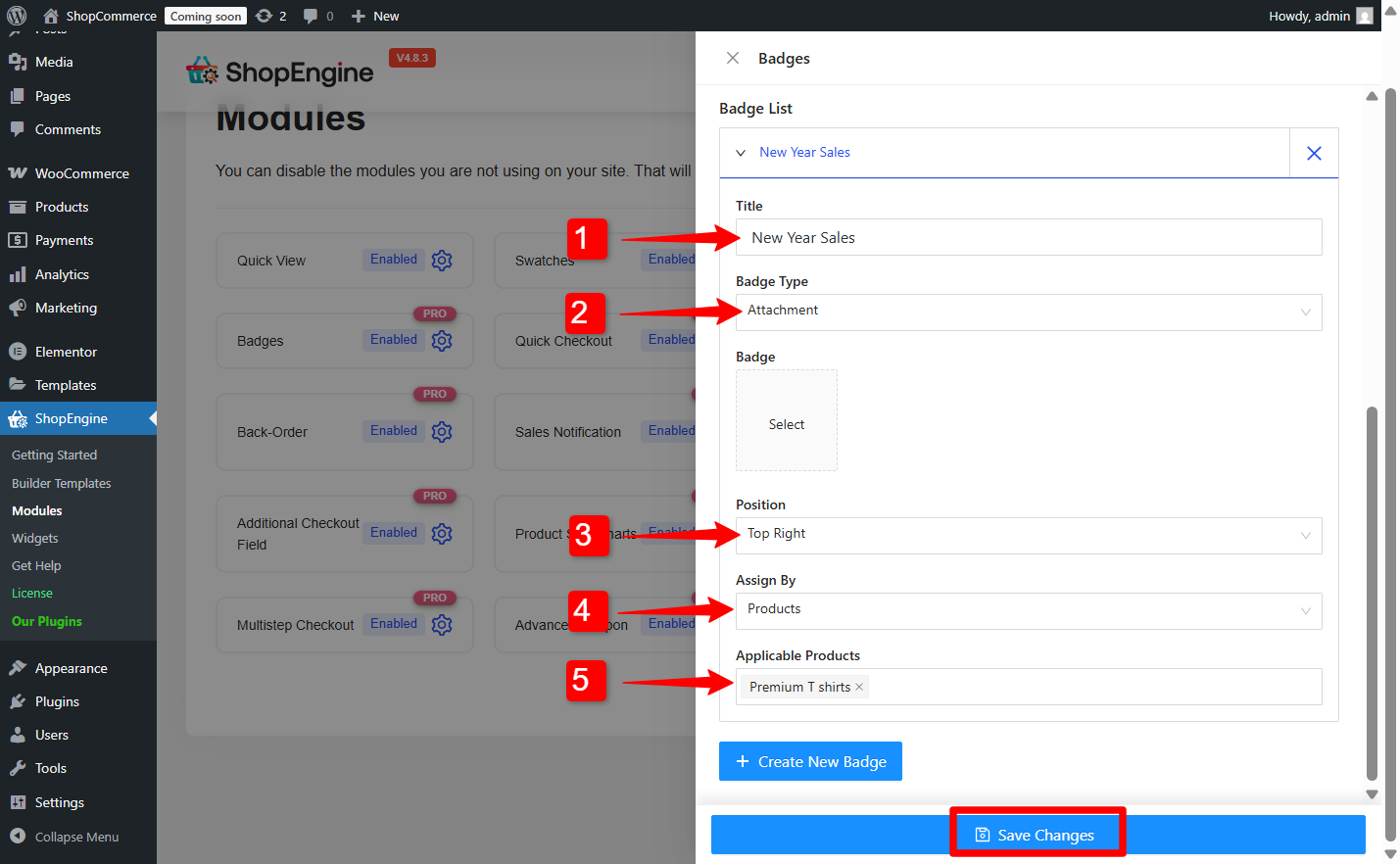The image size is (1400, 864).
Task: Toggle Swatches Enabled status
Action: coord(669,260)
